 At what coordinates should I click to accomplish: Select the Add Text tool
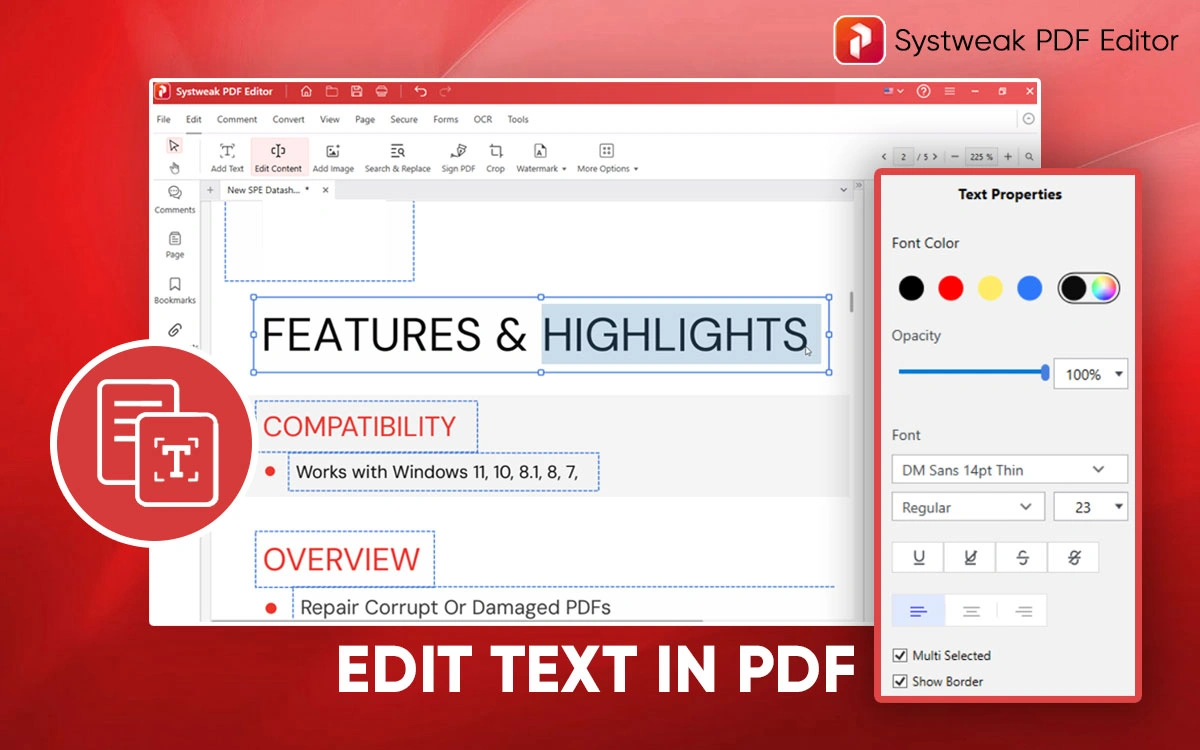[227, 156]
